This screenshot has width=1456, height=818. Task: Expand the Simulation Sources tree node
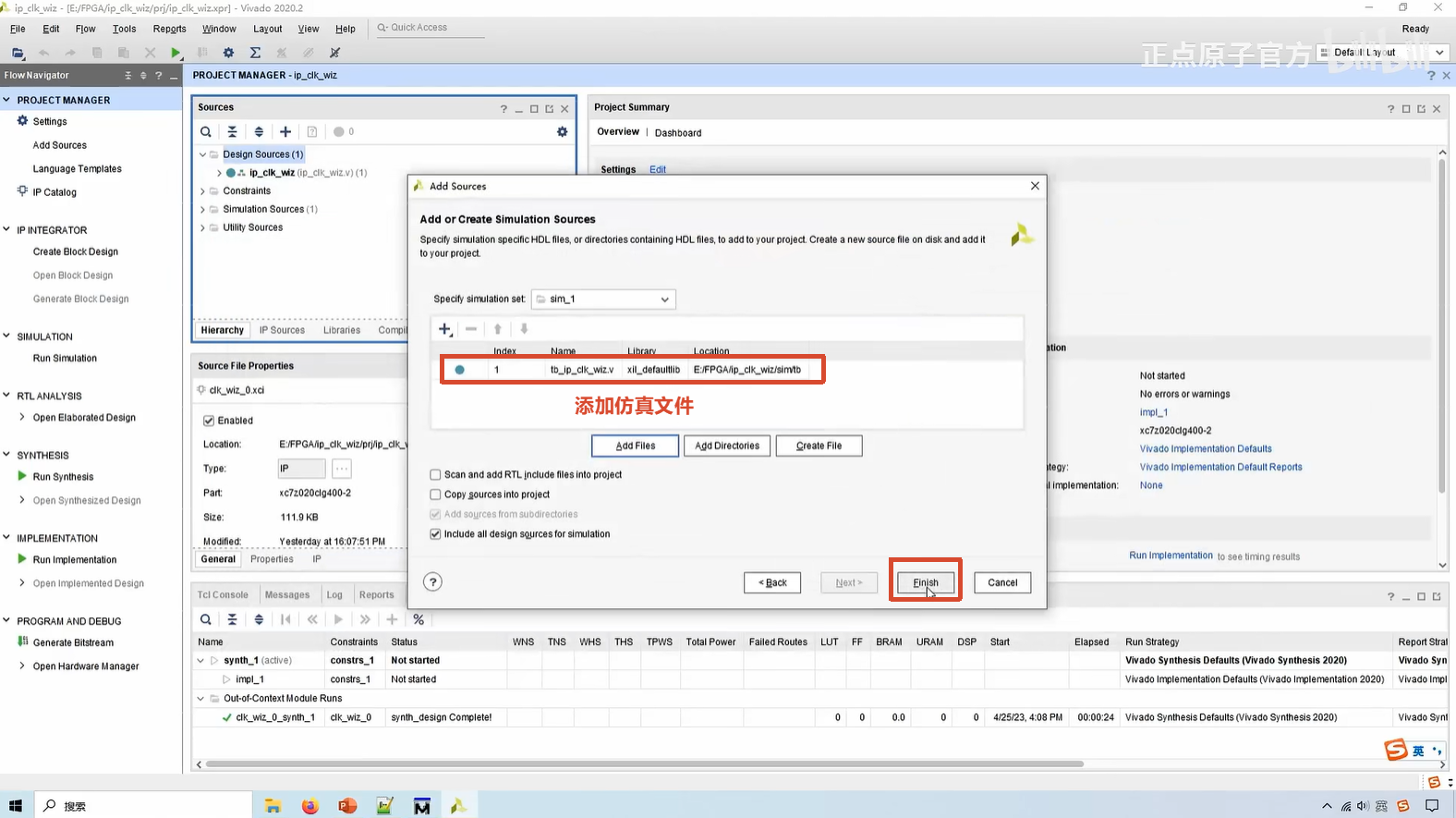point(203,210)
